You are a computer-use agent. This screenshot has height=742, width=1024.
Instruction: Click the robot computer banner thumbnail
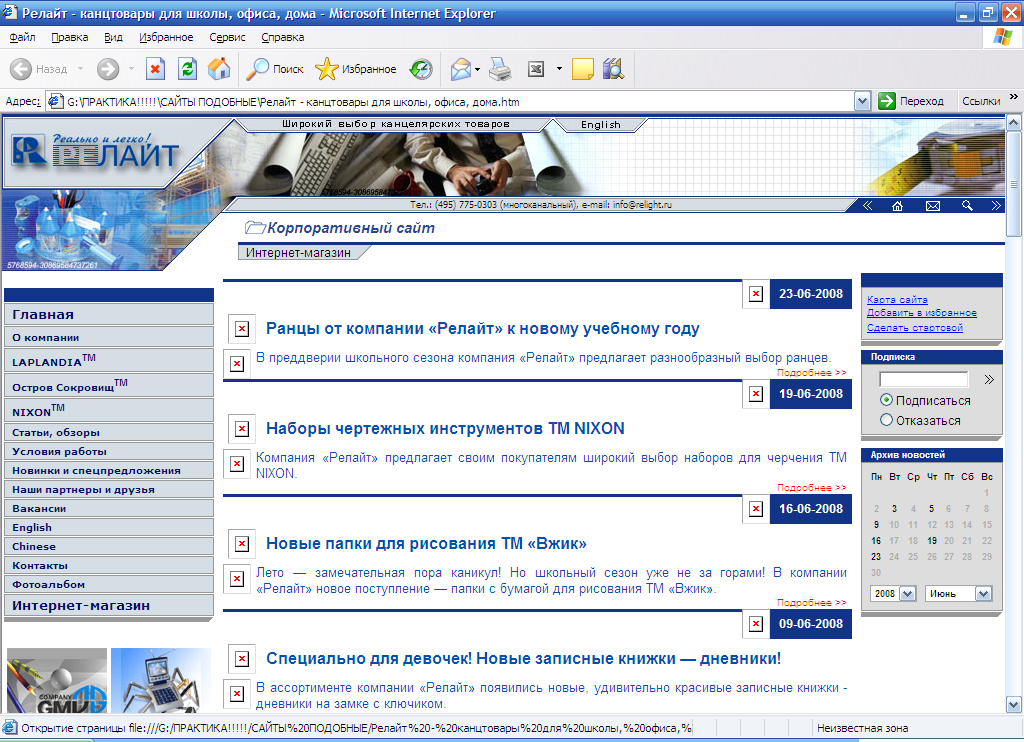(161, 680)
